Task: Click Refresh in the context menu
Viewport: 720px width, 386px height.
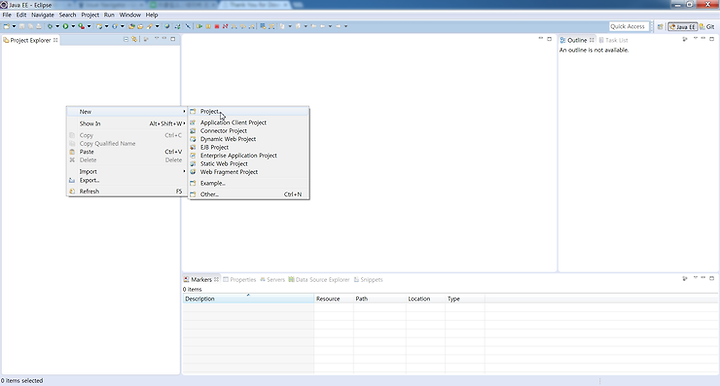Action: click(x=127, y=191)
